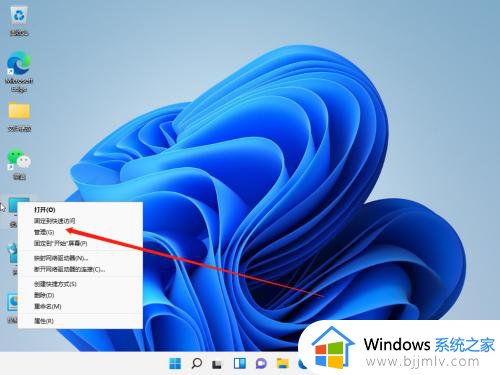The height and width of the screenshot is (375, 500).
Task: Choose 创建快捷方式(S) menu entry
Action: (x=80, y=284)
